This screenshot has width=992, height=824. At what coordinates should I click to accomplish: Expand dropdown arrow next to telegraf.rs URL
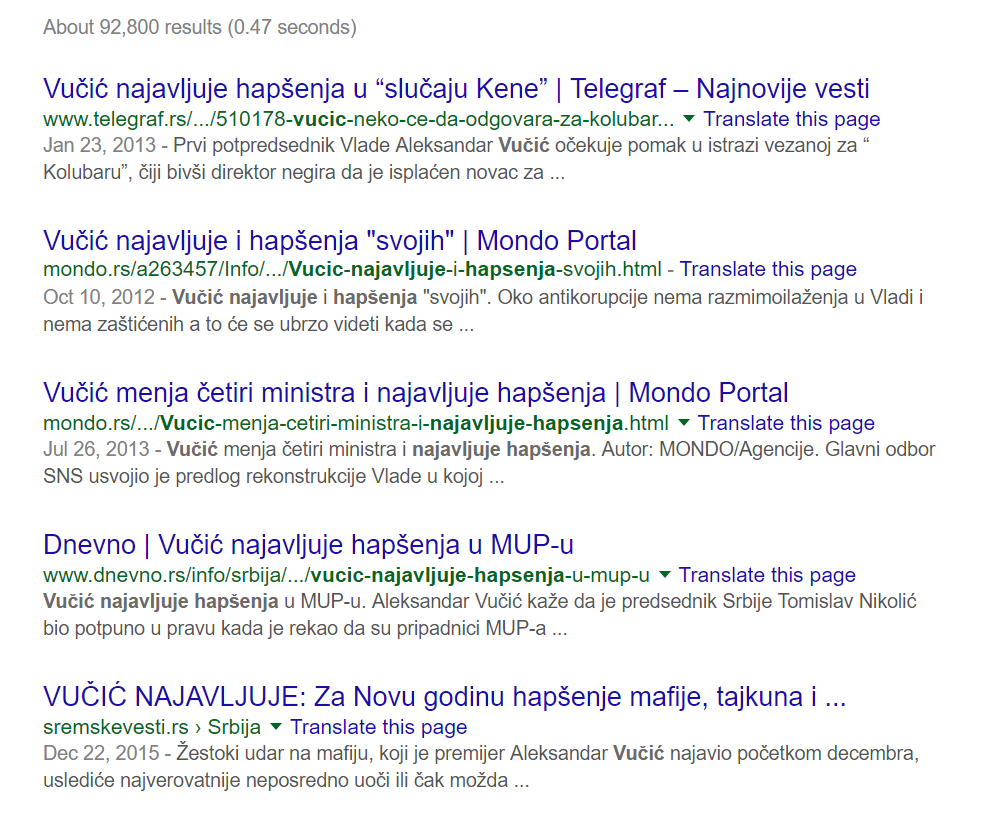(689, 119)
